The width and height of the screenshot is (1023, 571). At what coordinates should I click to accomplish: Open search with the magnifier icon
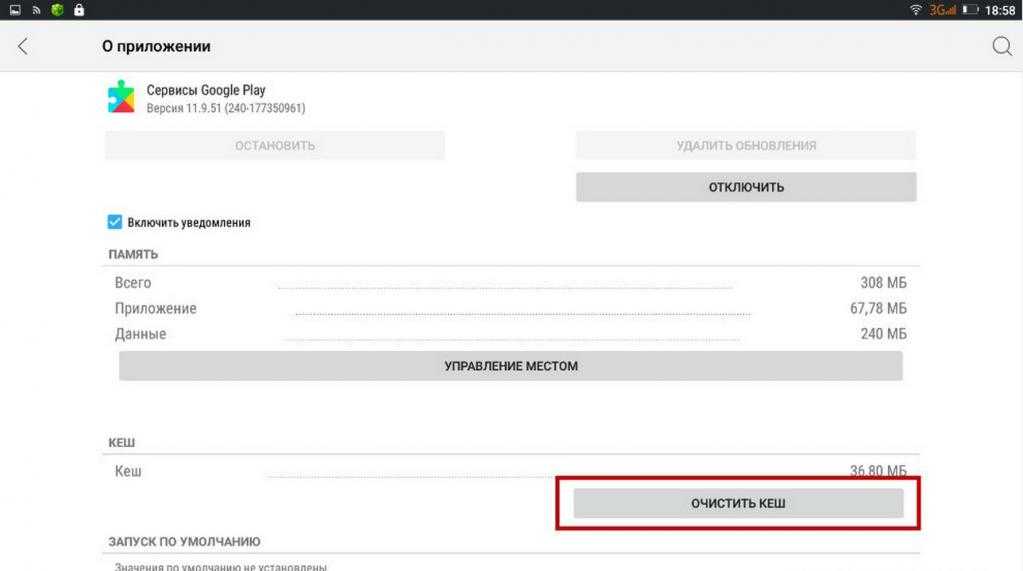point(1001,47)
